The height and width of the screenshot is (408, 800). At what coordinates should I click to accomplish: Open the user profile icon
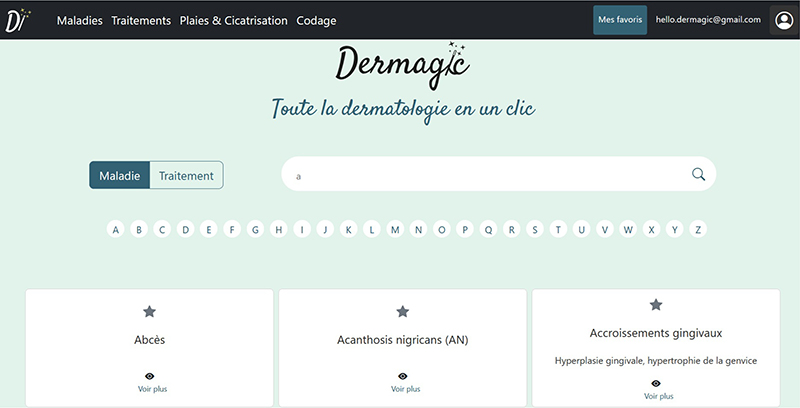coord(784,20)
